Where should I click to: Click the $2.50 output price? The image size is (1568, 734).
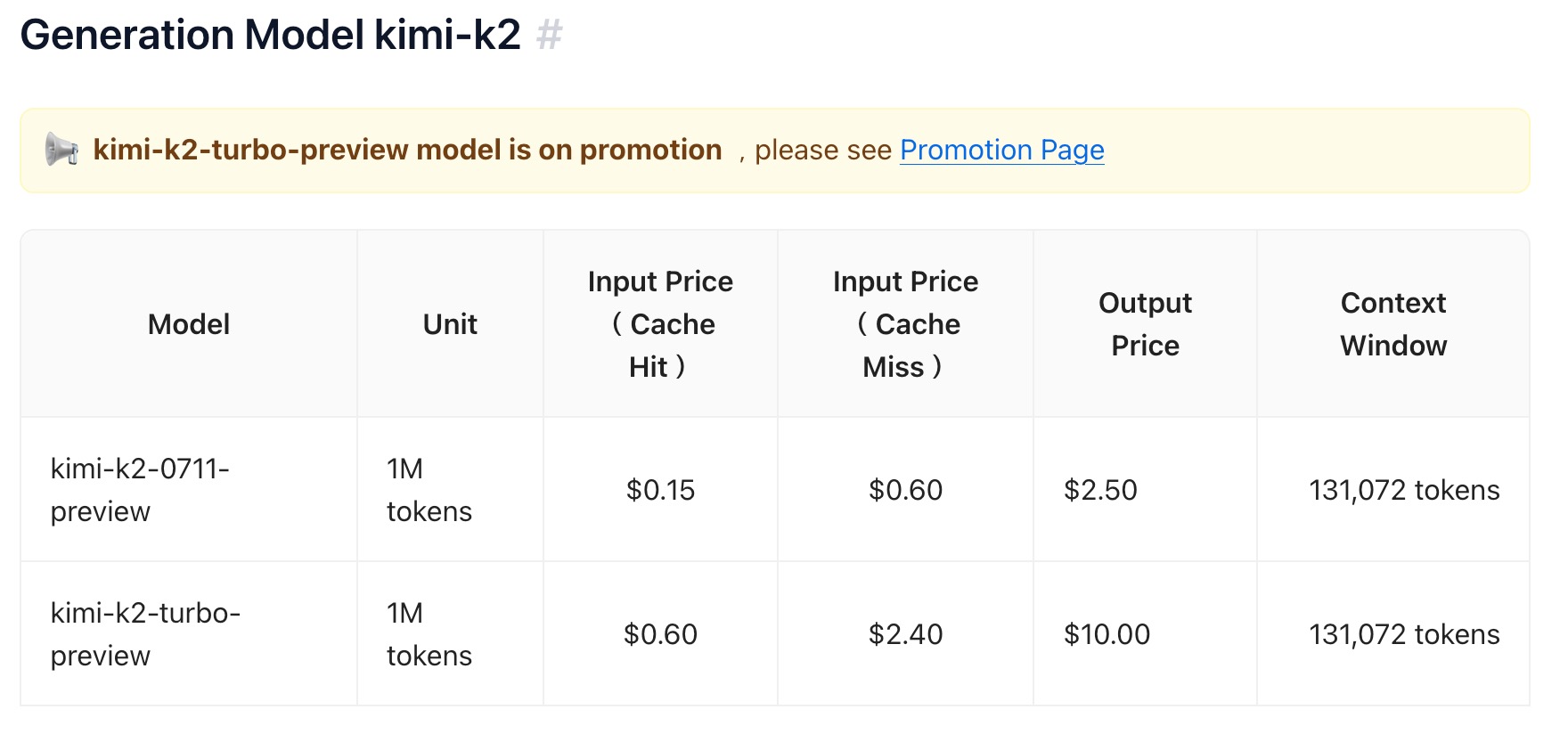pos(1100,490)
